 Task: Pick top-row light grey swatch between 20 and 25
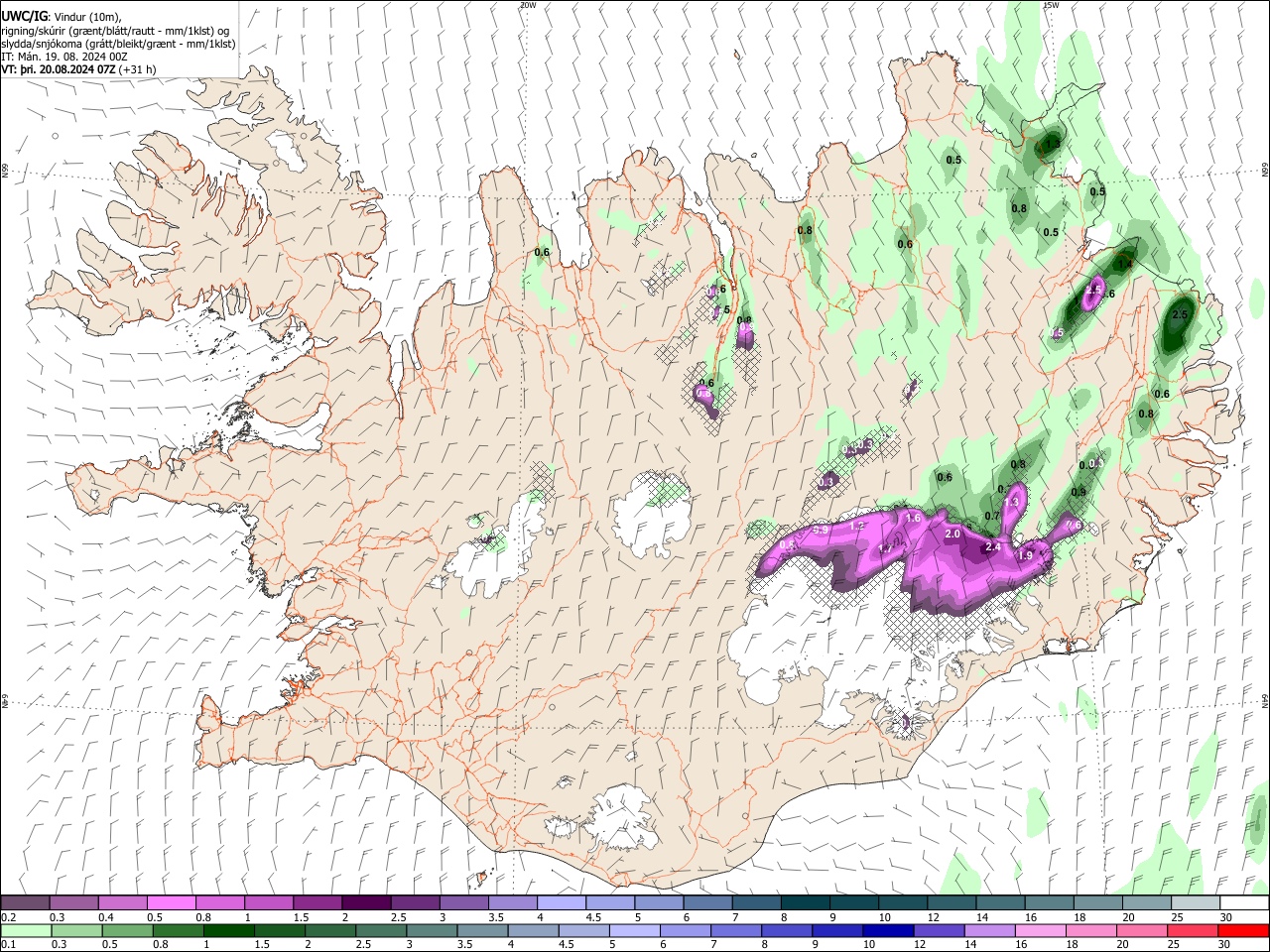(1146, 902)
